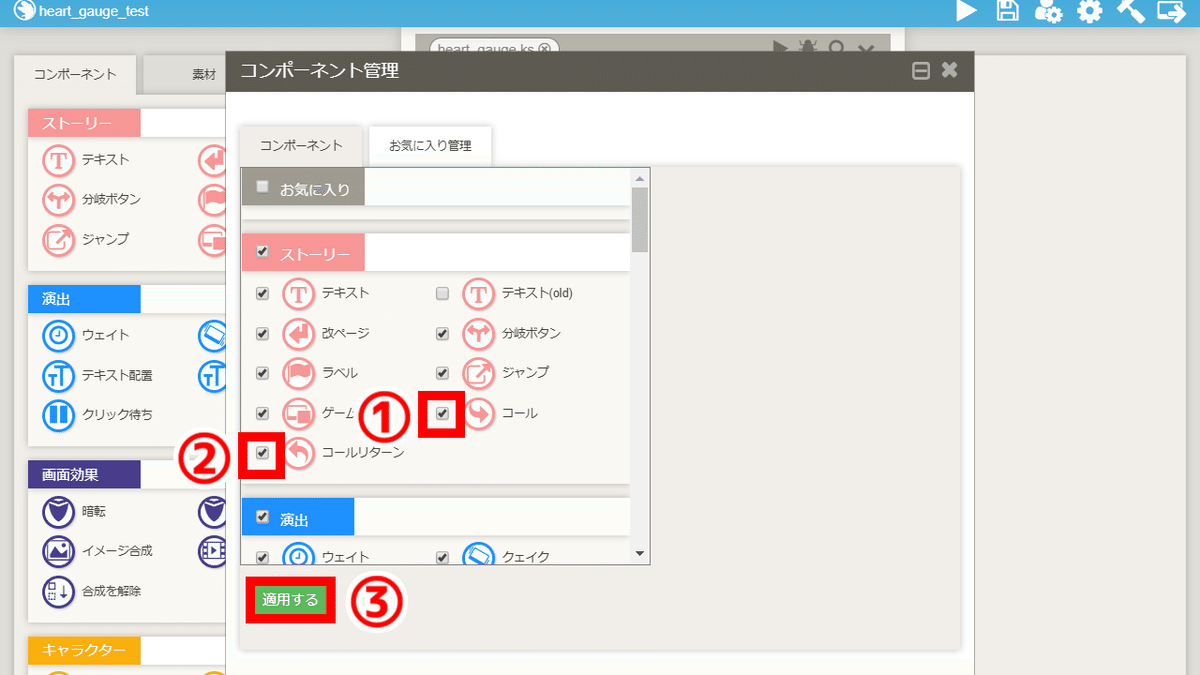1200x675 pixels.
Task: Click the コールリターン icon in the dialog list
Action: 298,453
